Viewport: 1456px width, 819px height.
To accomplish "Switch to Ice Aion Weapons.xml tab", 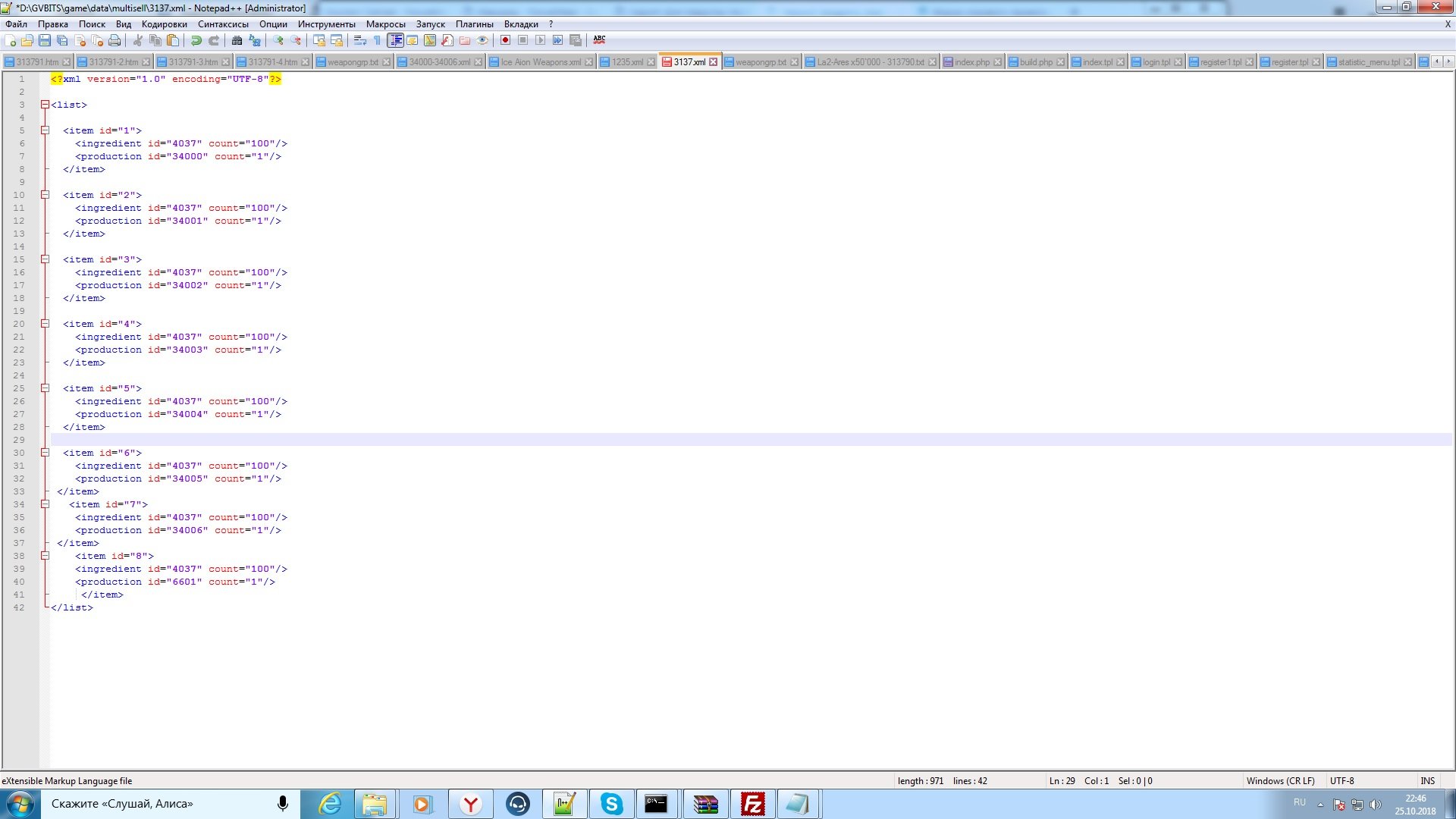I will click(541, 62).
